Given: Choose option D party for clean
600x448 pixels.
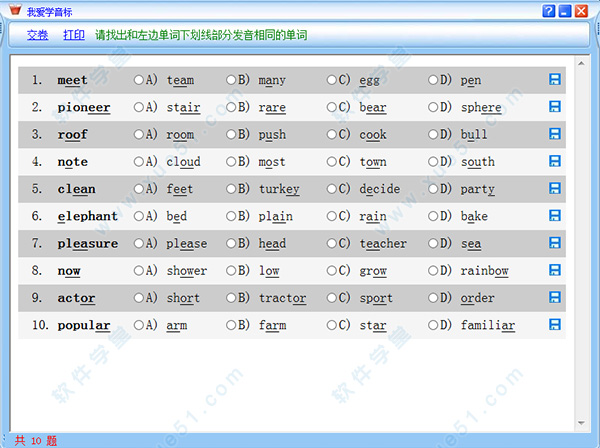Looking at the screenshot, I should pos(433,189).
